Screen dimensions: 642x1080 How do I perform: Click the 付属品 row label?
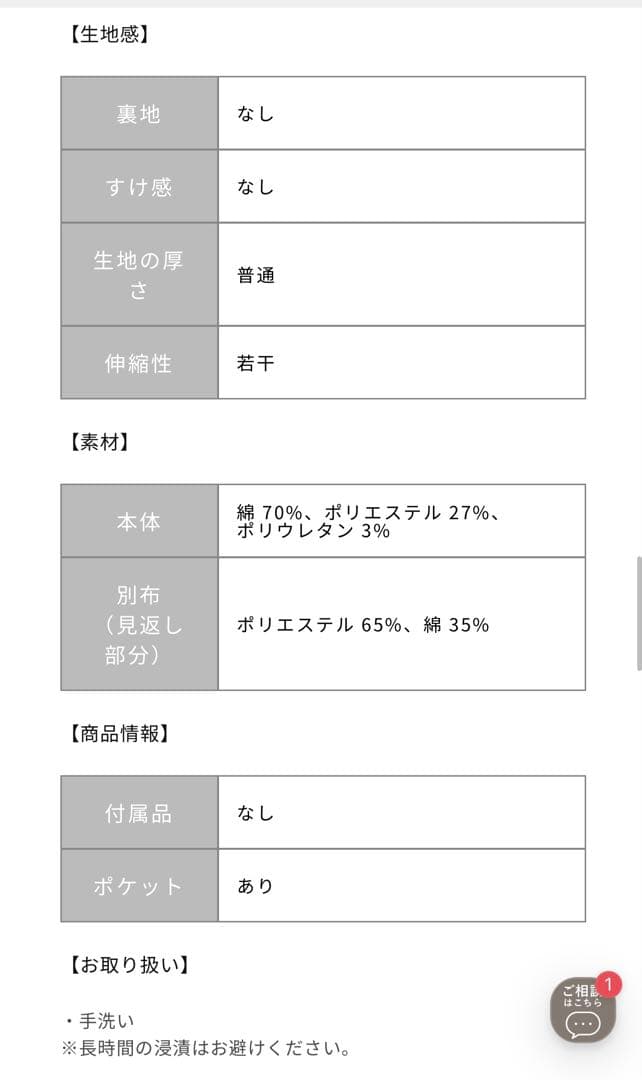(138, 812)
